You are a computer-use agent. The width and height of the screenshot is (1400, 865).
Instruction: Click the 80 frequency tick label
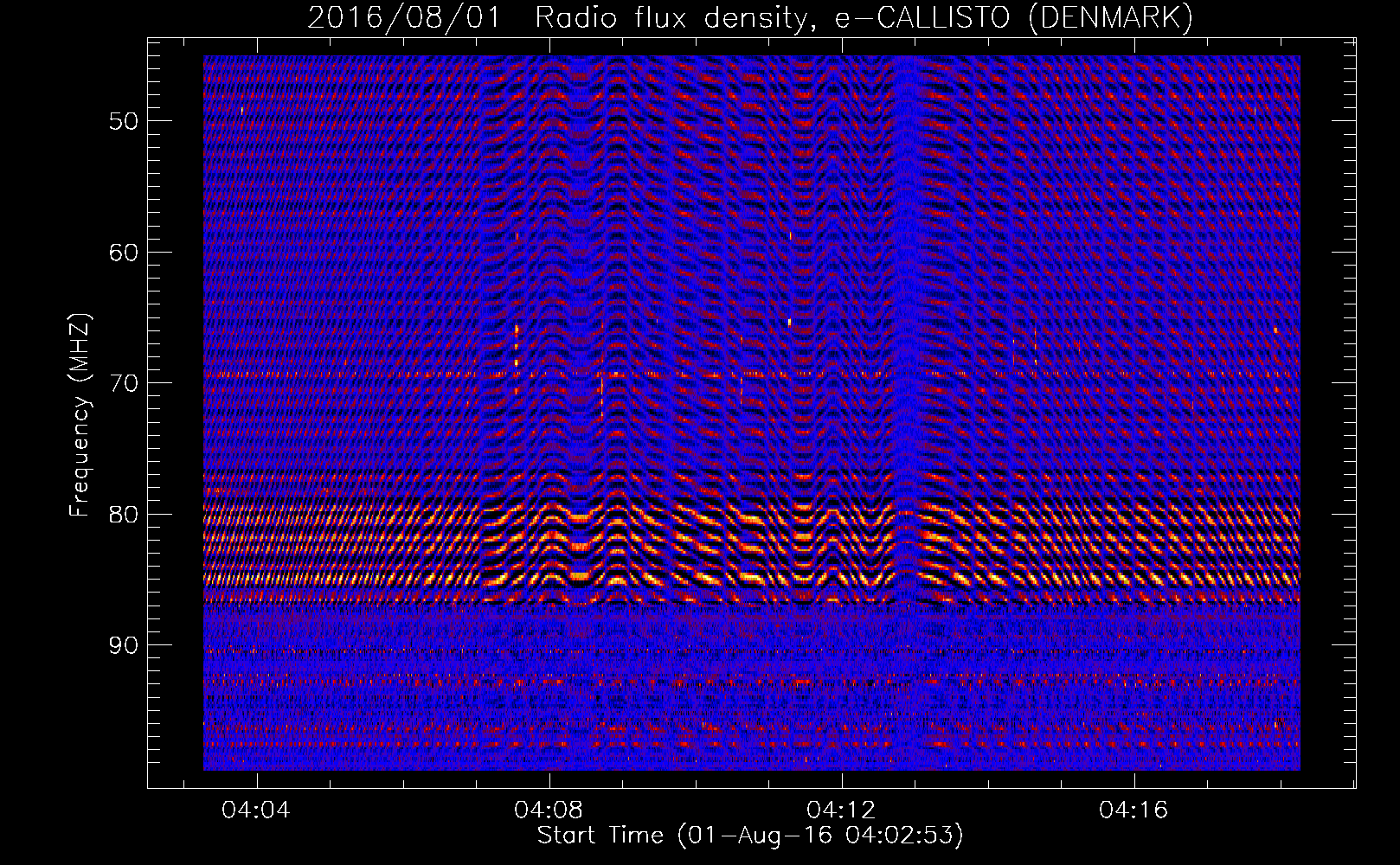click(124, 515)
